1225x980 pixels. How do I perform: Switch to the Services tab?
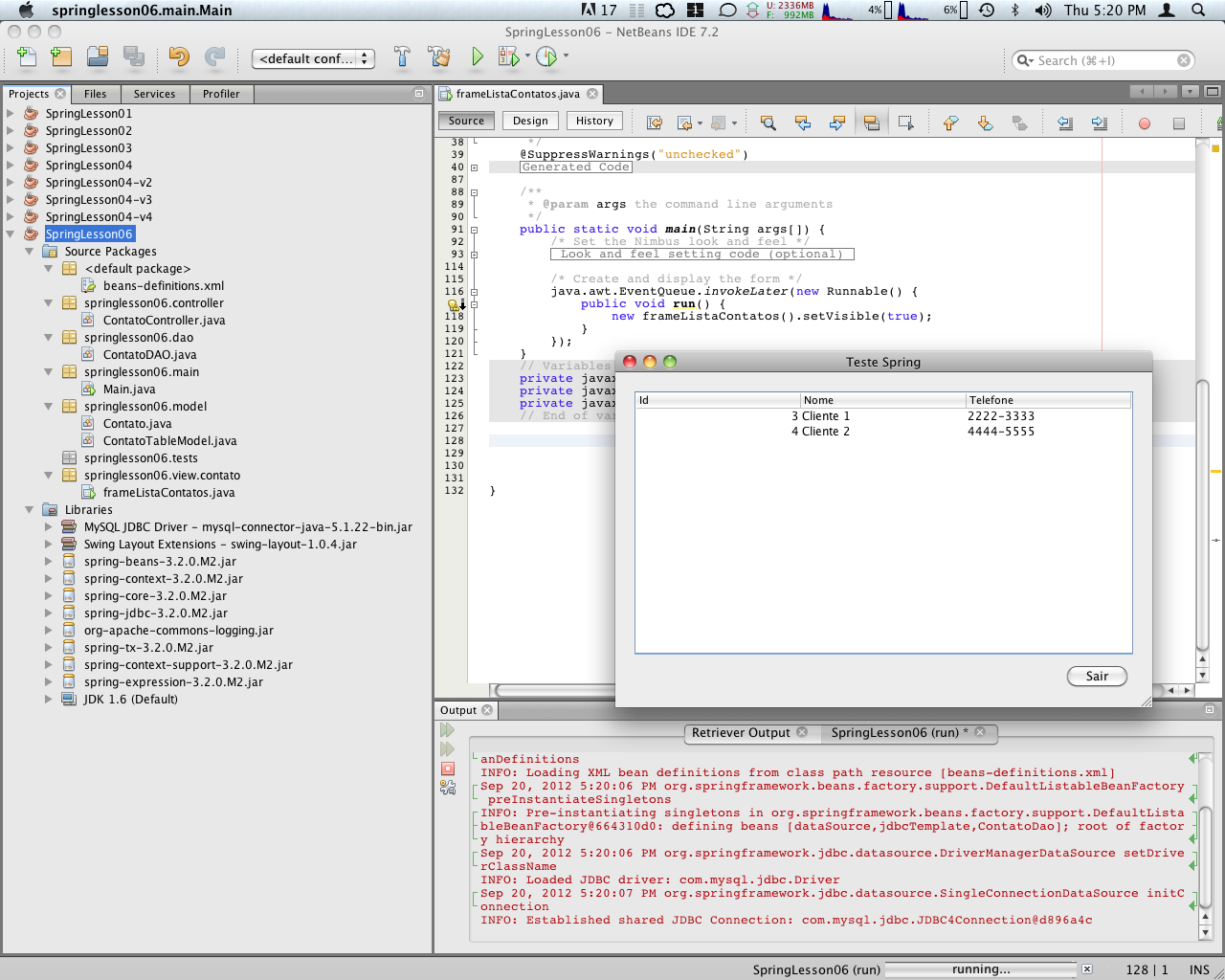coord(154,94)
